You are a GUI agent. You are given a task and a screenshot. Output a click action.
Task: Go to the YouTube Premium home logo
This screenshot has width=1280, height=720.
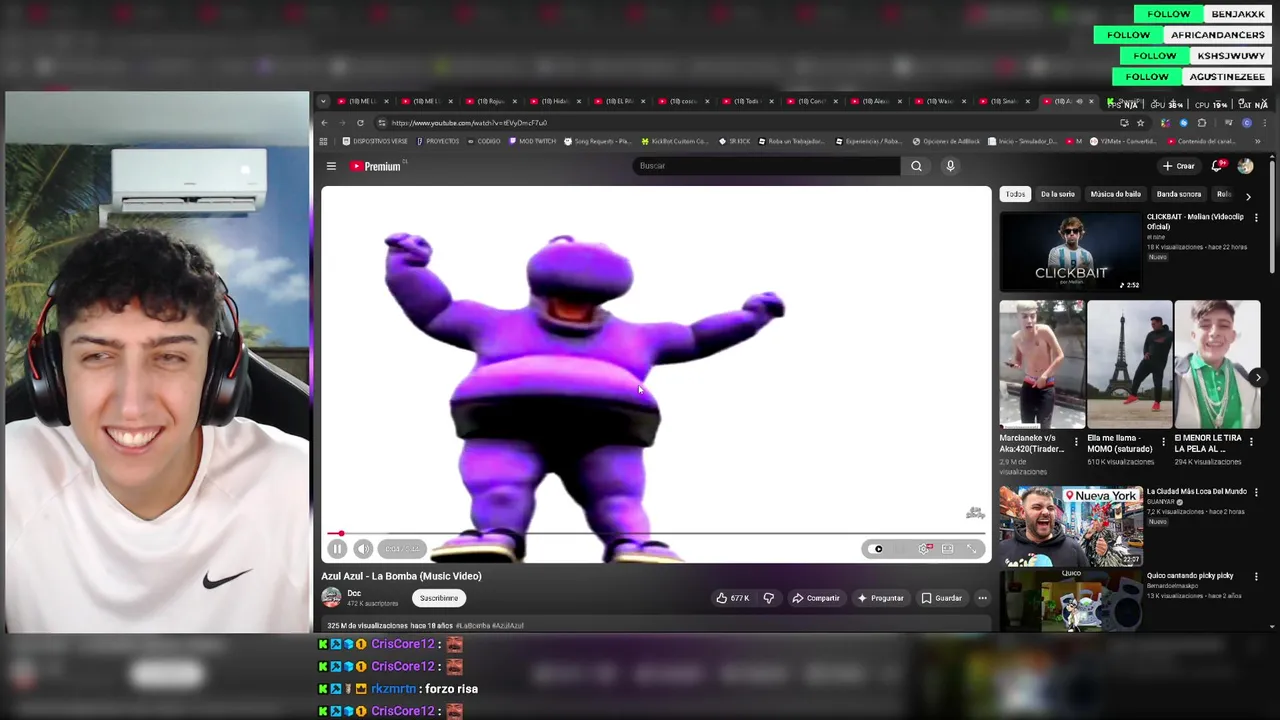(375, 166)
